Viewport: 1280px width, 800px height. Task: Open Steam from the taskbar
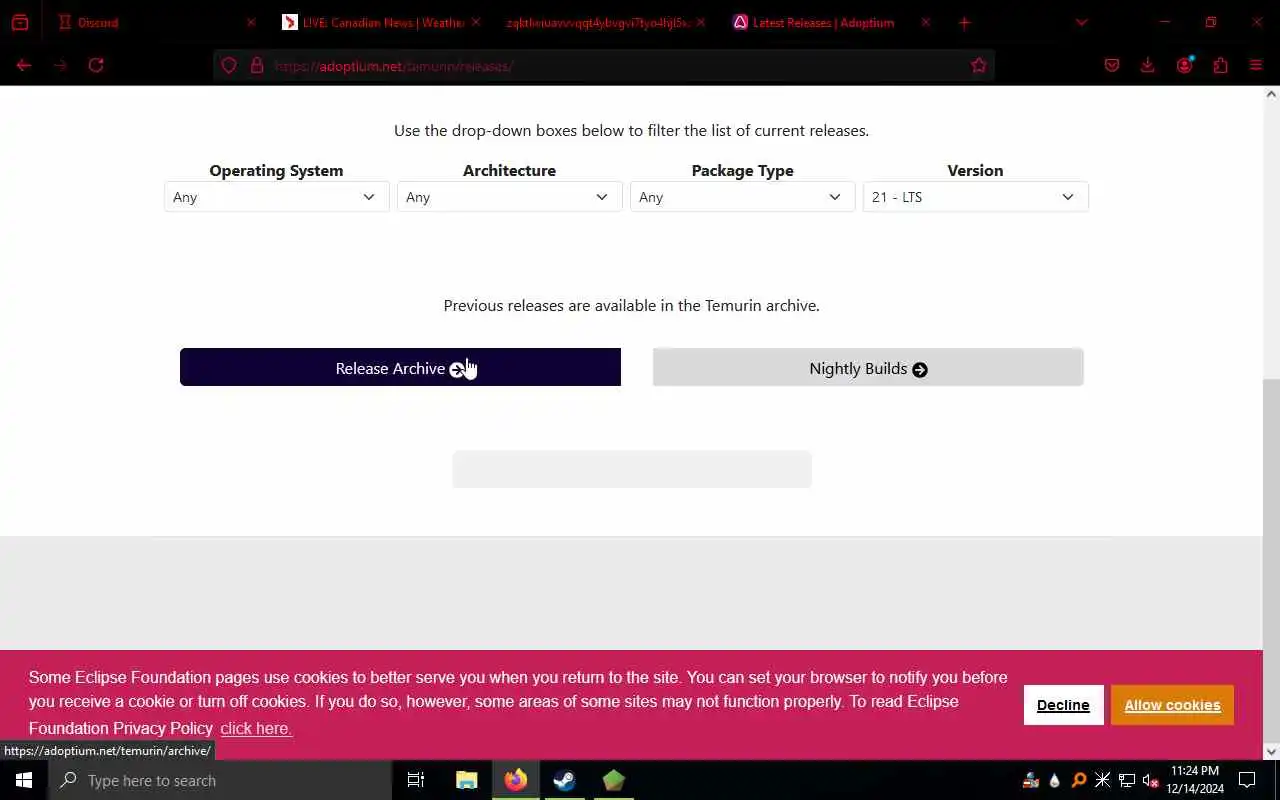[565, 780]
